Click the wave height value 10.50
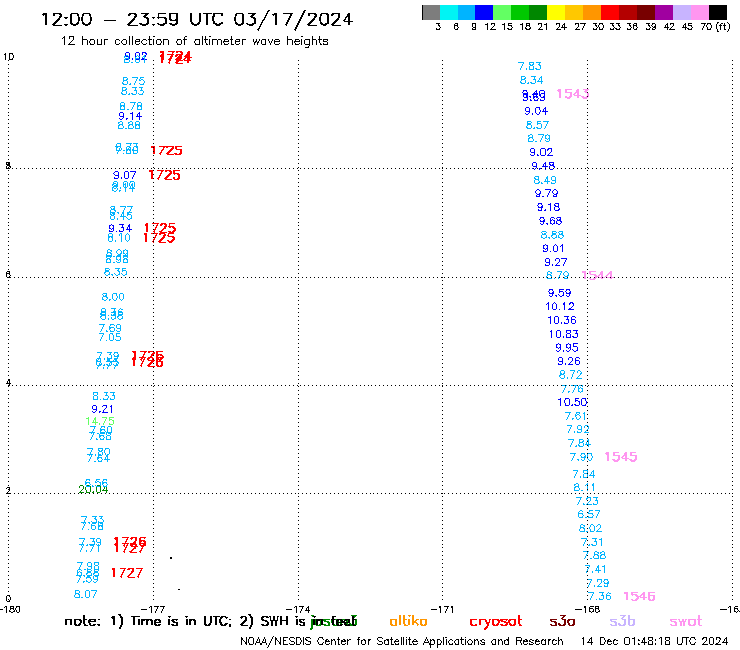 [x=572, y=402]
